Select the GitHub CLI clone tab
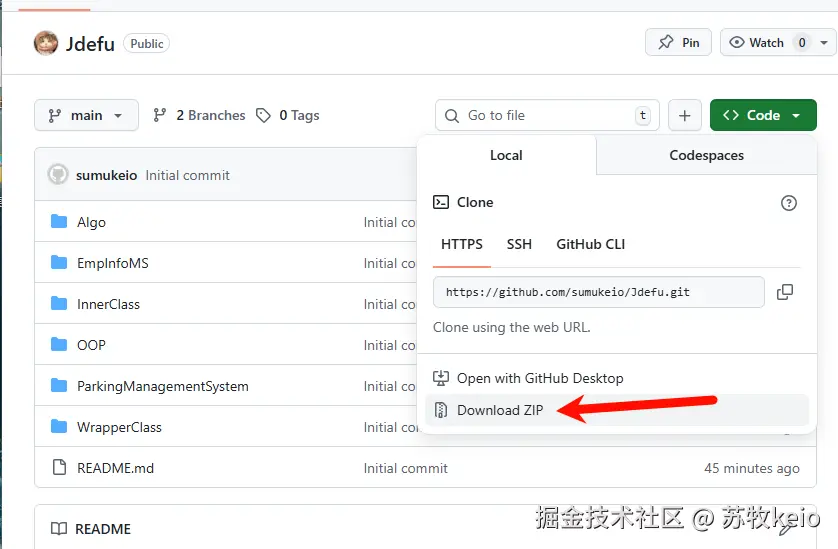 coord(591,244)
